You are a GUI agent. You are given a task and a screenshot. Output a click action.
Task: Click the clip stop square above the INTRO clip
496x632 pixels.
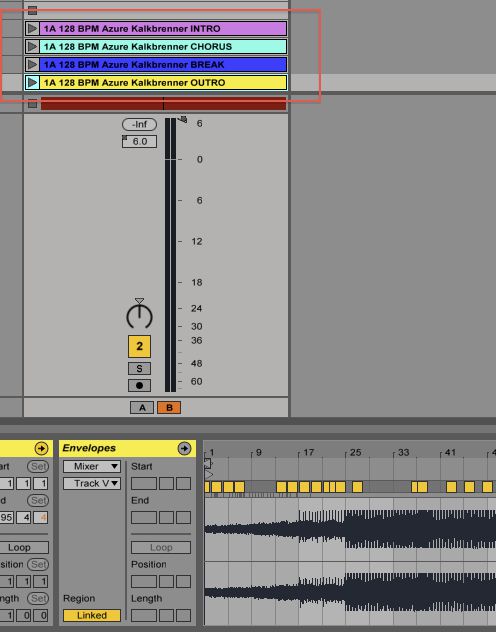pos(33,10)
